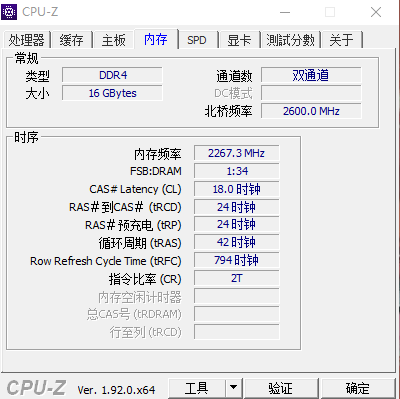Select the 主板 tab
This screenshot has height=399, width=400.
114,40
